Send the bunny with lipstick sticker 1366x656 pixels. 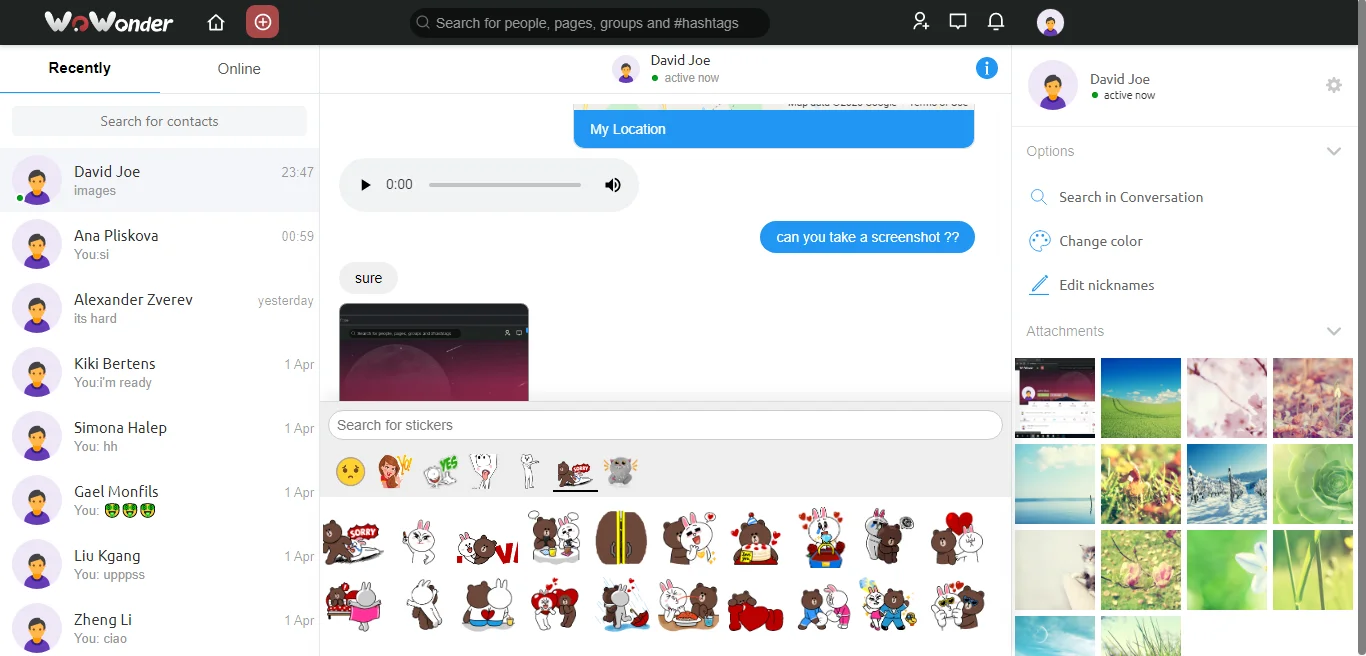[x=420, y=540]
